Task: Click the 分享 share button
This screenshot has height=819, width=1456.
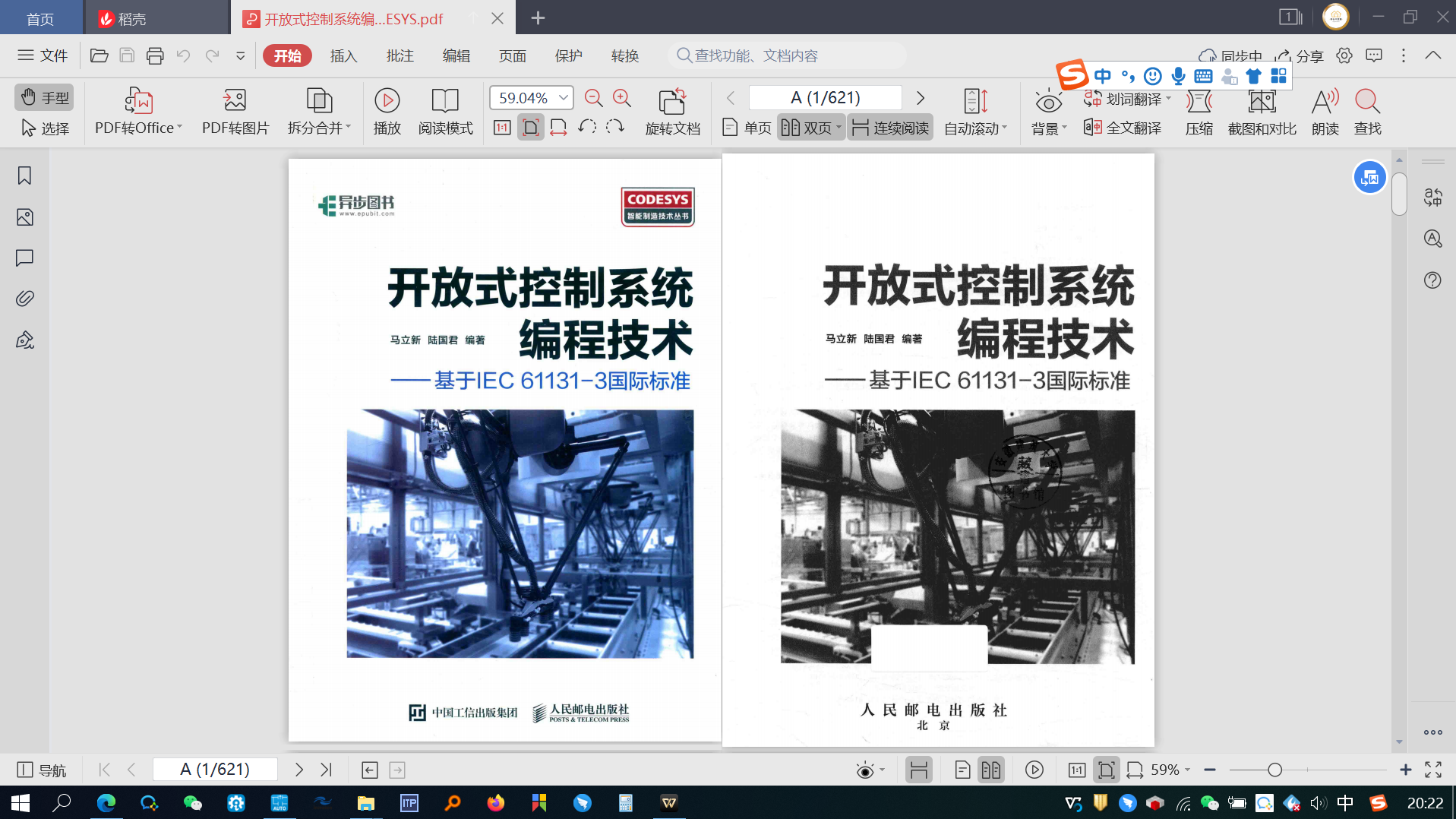Action: pos(1300,55)
